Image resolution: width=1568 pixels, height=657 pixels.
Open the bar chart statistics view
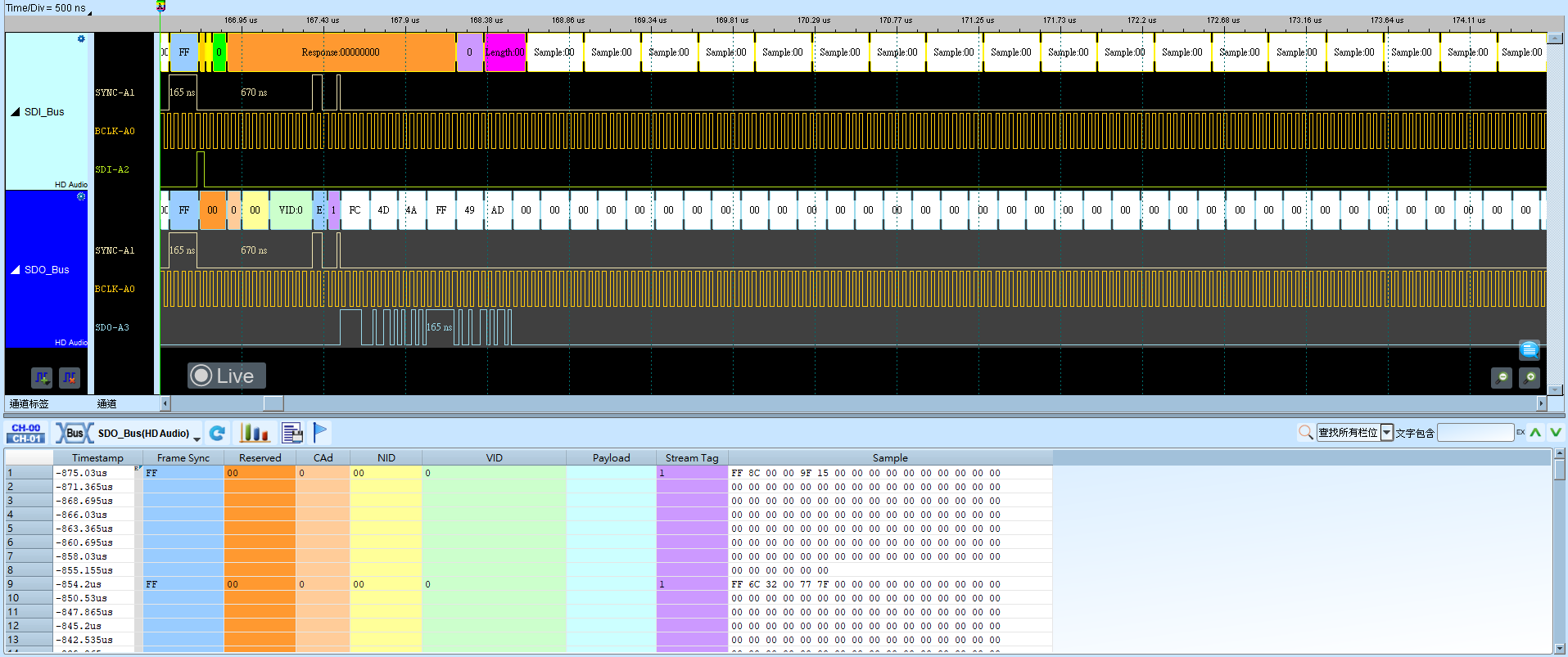254,433
